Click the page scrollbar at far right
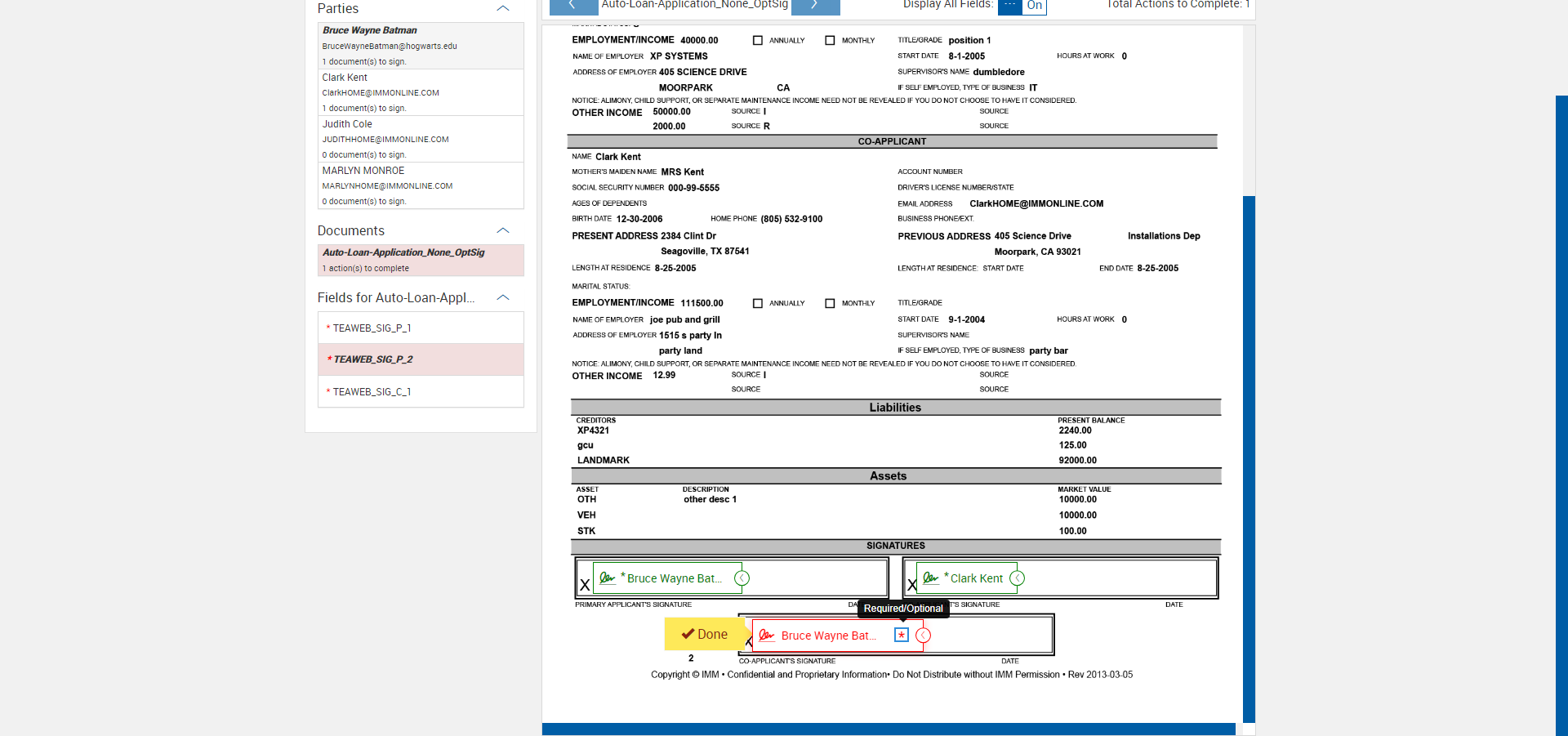The width and height of the screenshot is (1568, 736). 1561,415
